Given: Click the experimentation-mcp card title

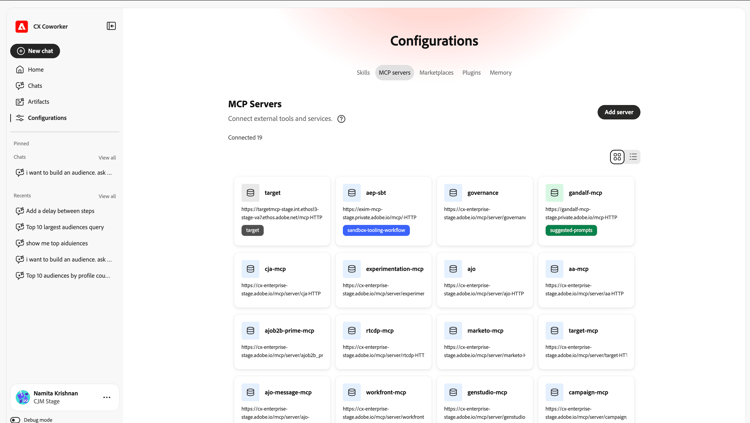Looking at the screenshot, I should 395,269.
